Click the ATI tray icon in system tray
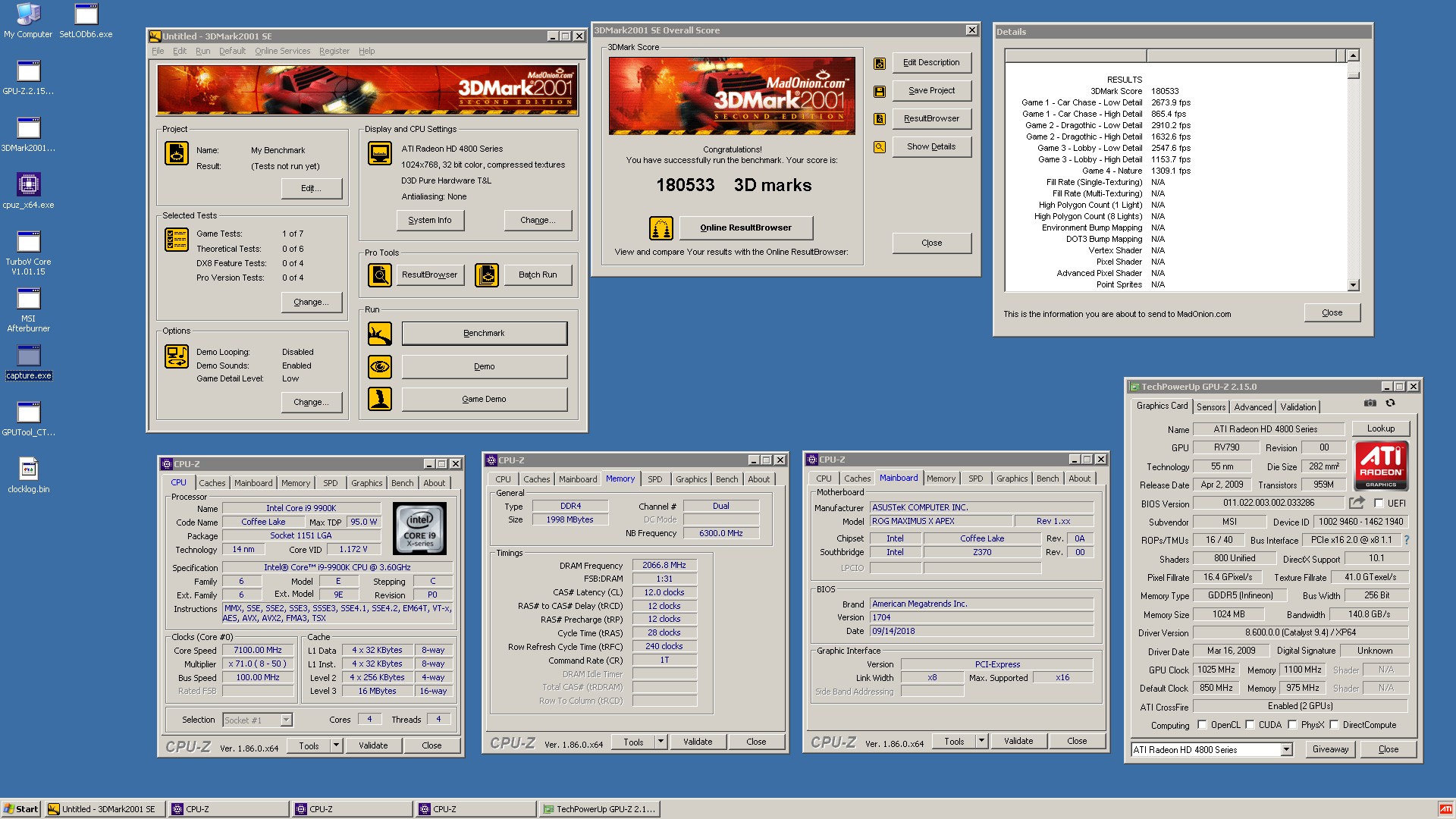 click(1446, 809)
